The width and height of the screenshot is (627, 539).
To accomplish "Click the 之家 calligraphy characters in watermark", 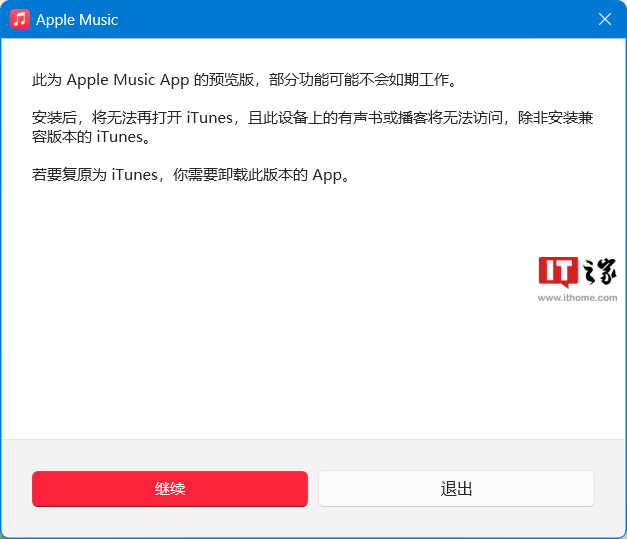I will pyautogui.click(x=599, y=271).
